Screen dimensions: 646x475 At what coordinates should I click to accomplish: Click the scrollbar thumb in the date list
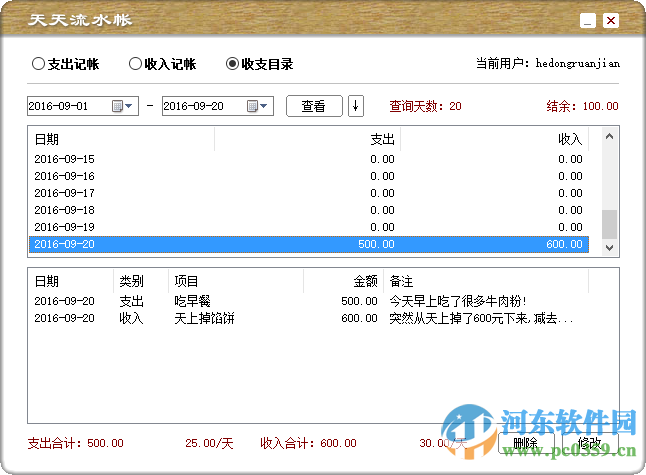click(x=609, y=225)
